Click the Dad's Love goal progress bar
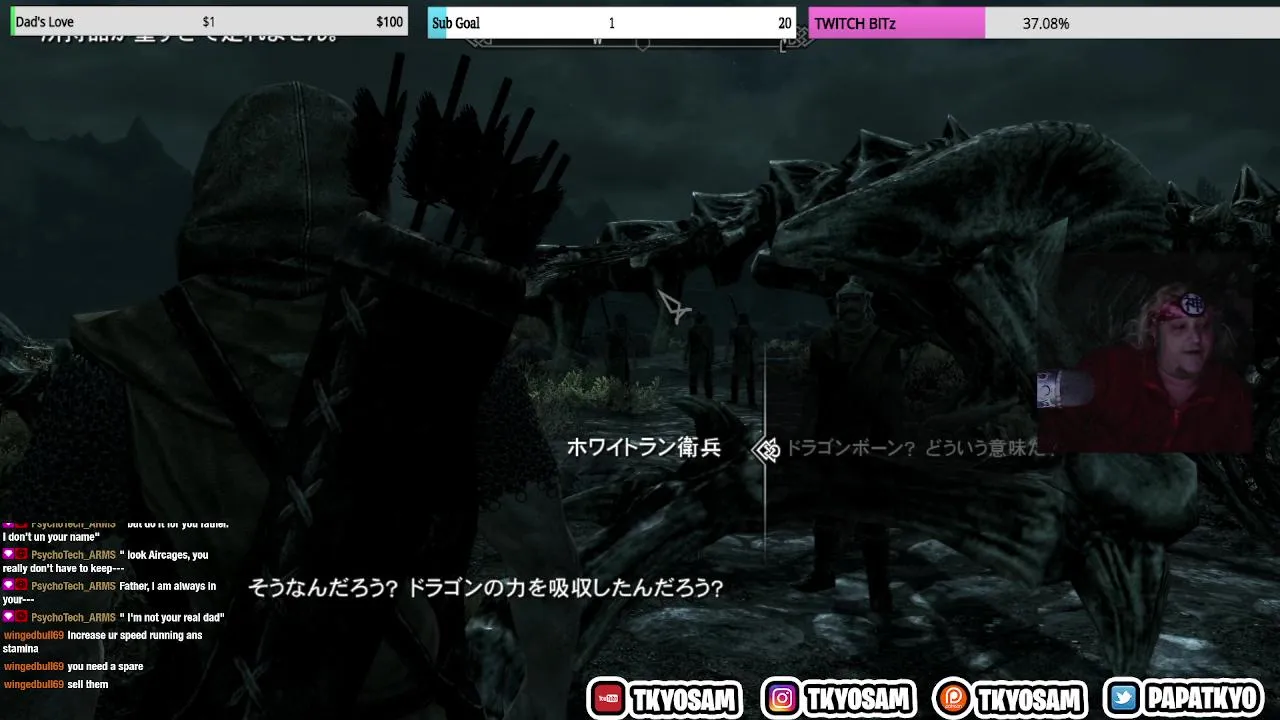Screen dimensions: 1280x720 pos(209,22)
